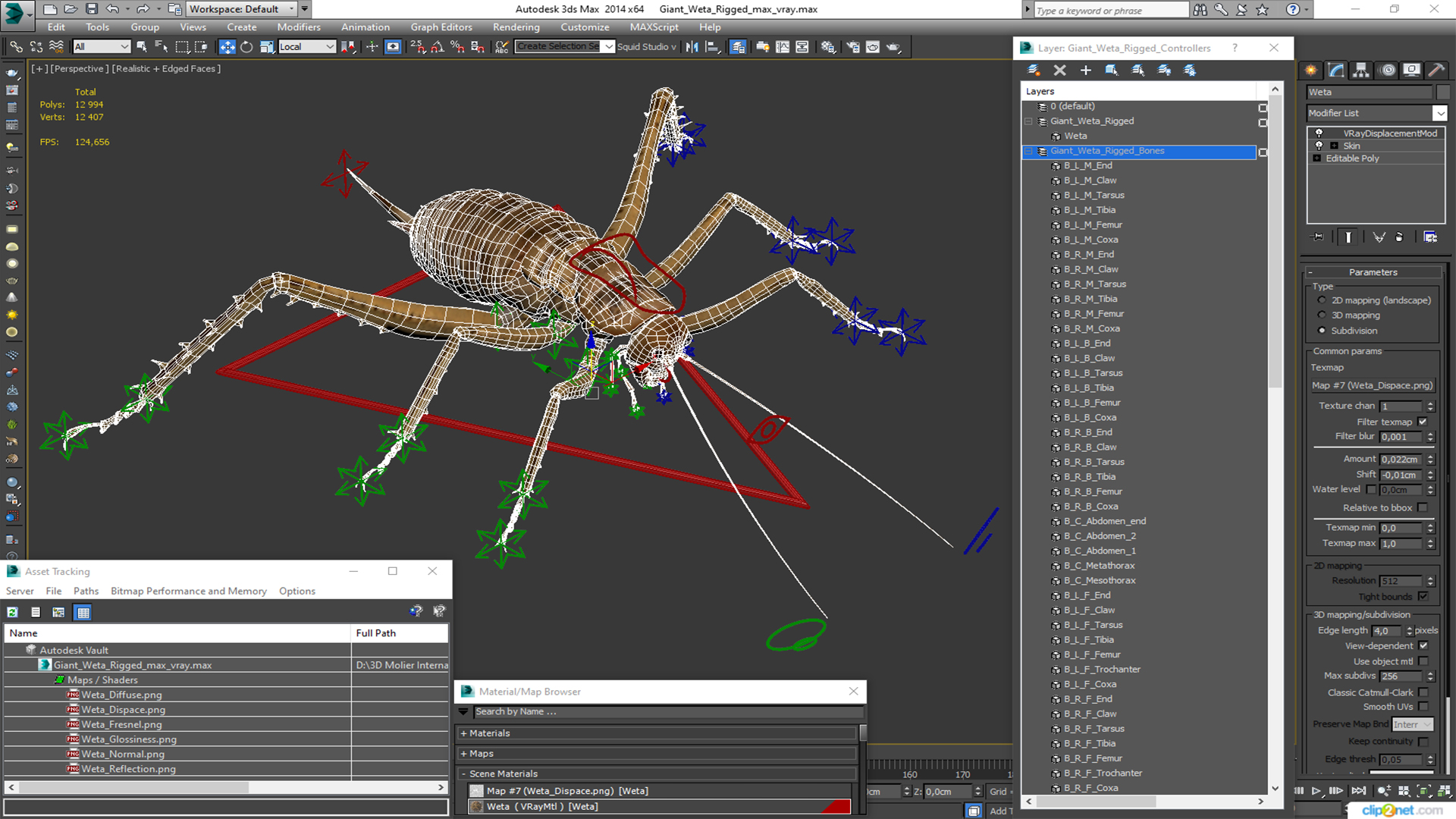The image size is (1456, 819).
Task: Click the Select and Link tool
Action: (16, 47)
